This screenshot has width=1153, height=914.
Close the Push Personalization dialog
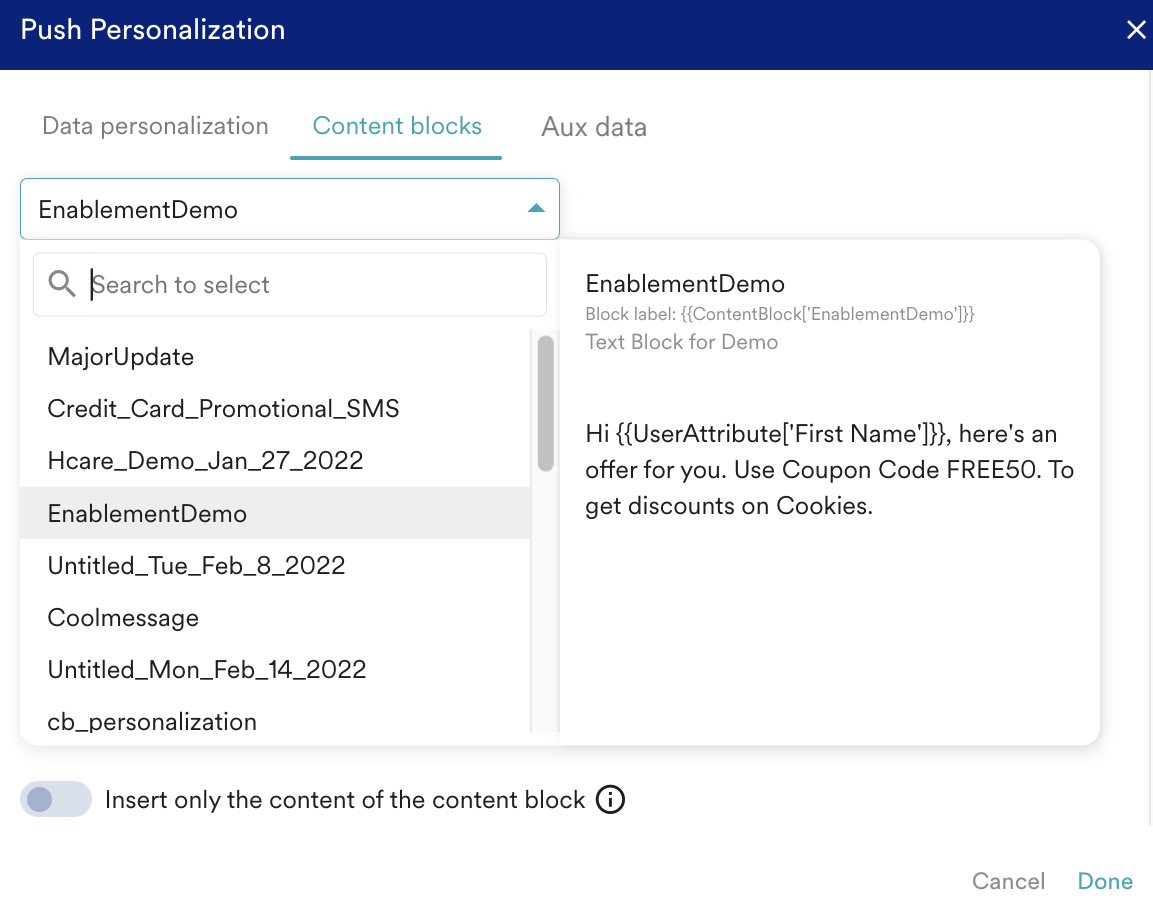click(x=1136, y=30)
